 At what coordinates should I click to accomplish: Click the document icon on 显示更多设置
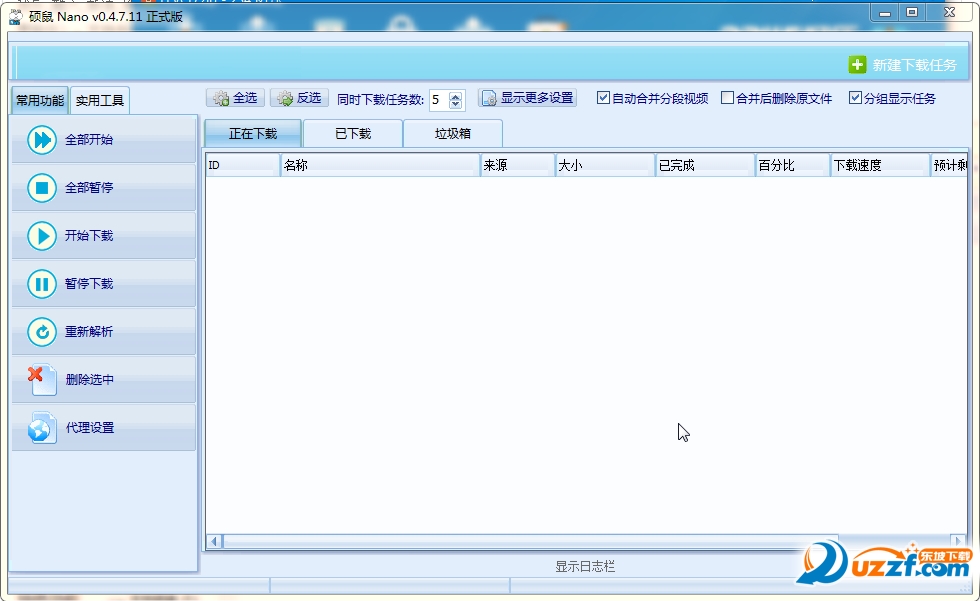[489, 98]
